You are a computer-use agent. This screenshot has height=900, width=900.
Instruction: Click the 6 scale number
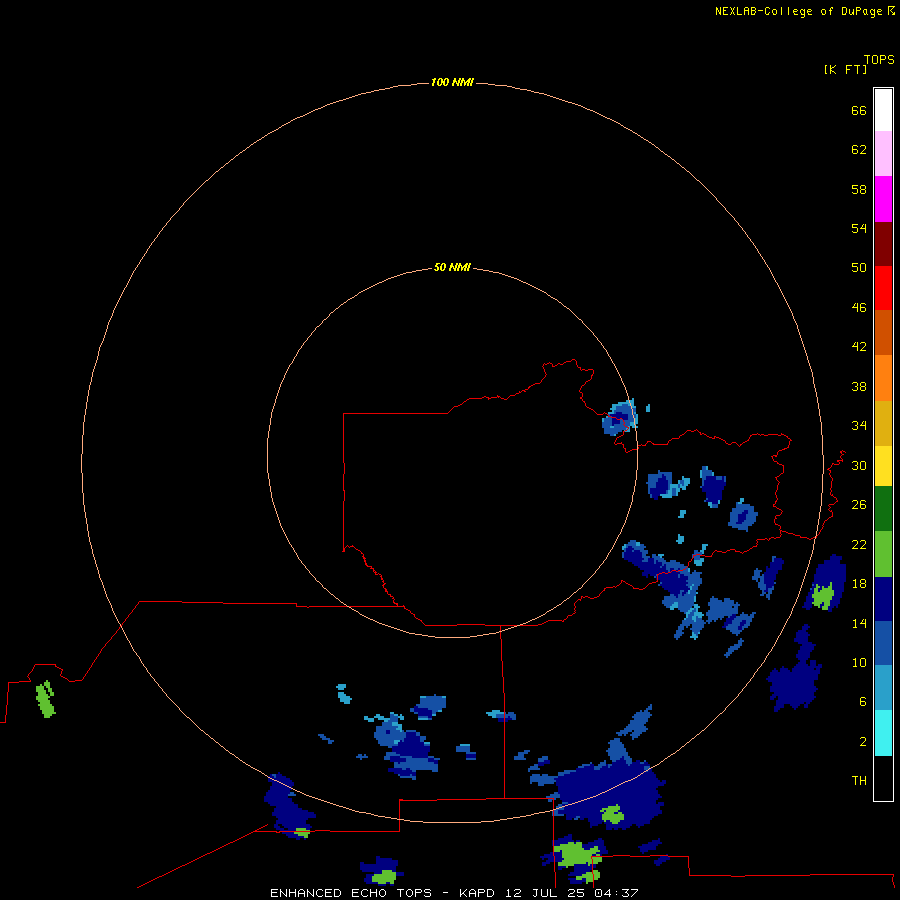pyautogui.click(x=863, y=701)
